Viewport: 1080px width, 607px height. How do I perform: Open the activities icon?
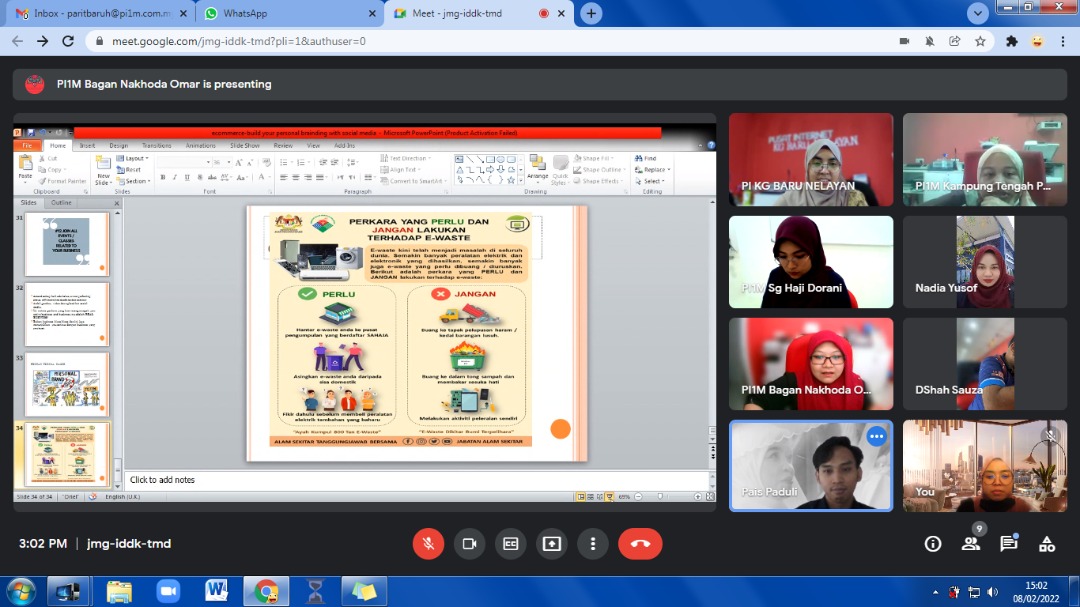(1047, 544)
